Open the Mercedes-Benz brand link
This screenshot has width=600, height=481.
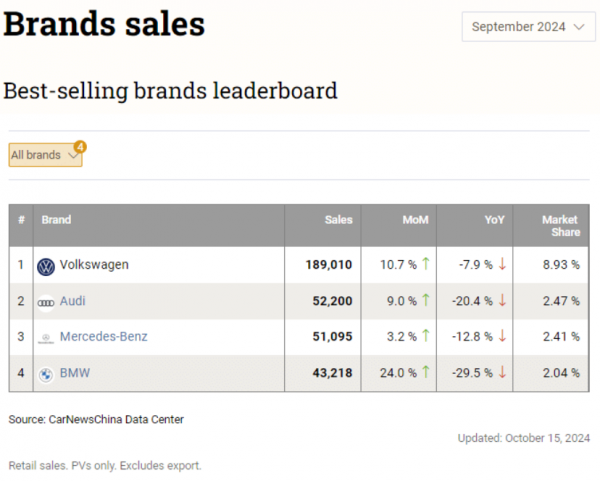pos(106,338)
